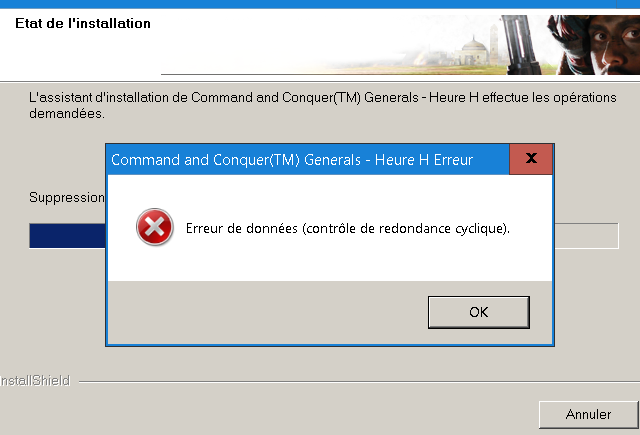Click OK to dismiss the error
Screen dimensions: 640x435
click(479, 312)
